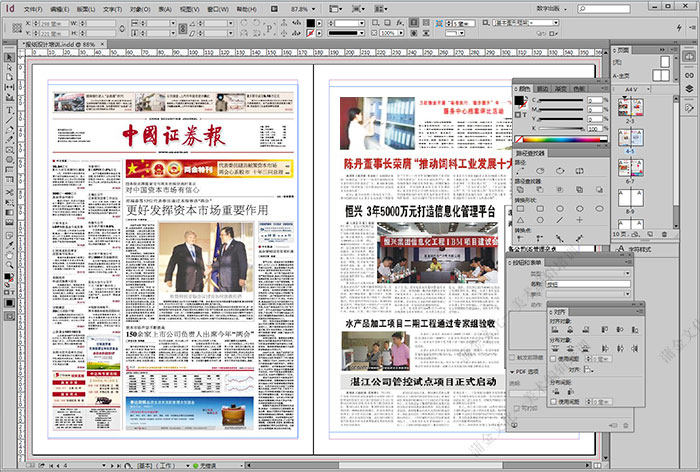Tick the 可打印 checkbox
This screenshot has width=700, height=472.
(x=517, y=408)
